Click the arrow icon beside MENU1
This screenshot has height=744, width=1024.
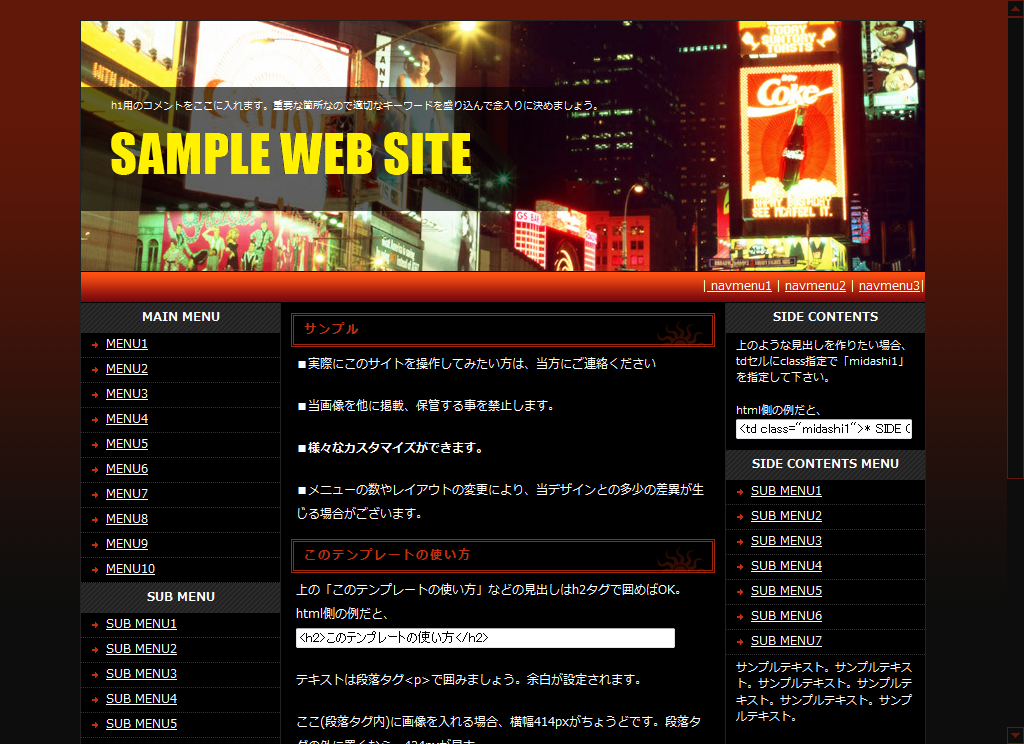coord(95,345)
